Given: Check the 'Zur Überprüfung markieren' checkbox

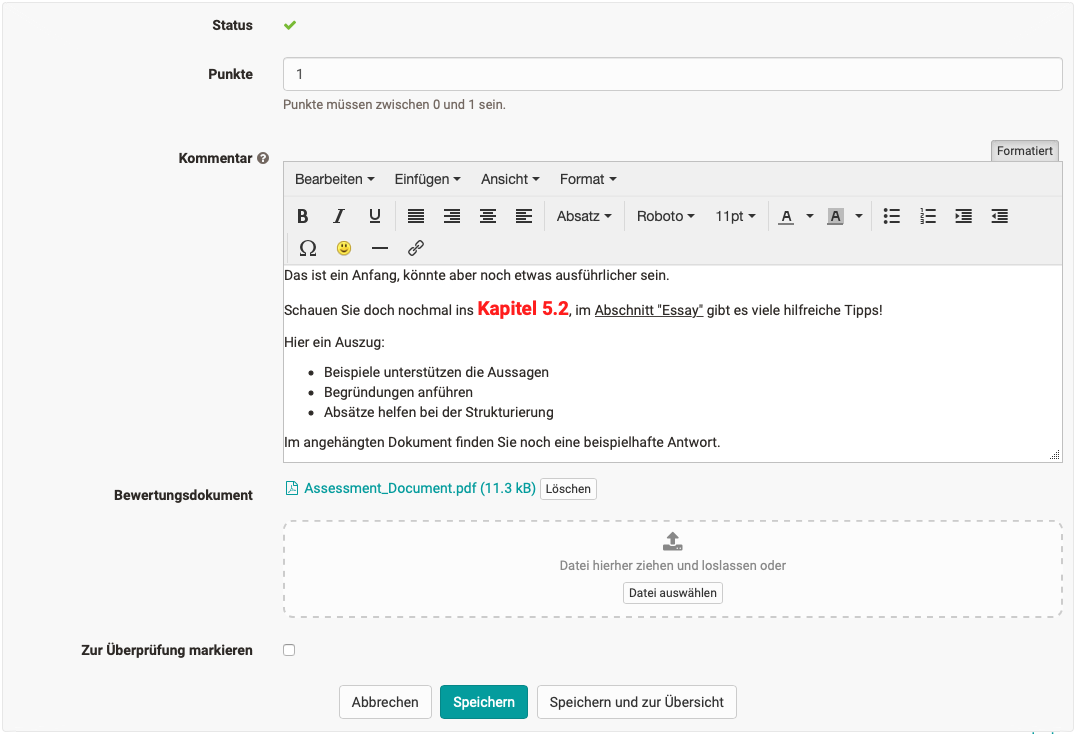Looking at the screenshot, I should coord(289,650).
